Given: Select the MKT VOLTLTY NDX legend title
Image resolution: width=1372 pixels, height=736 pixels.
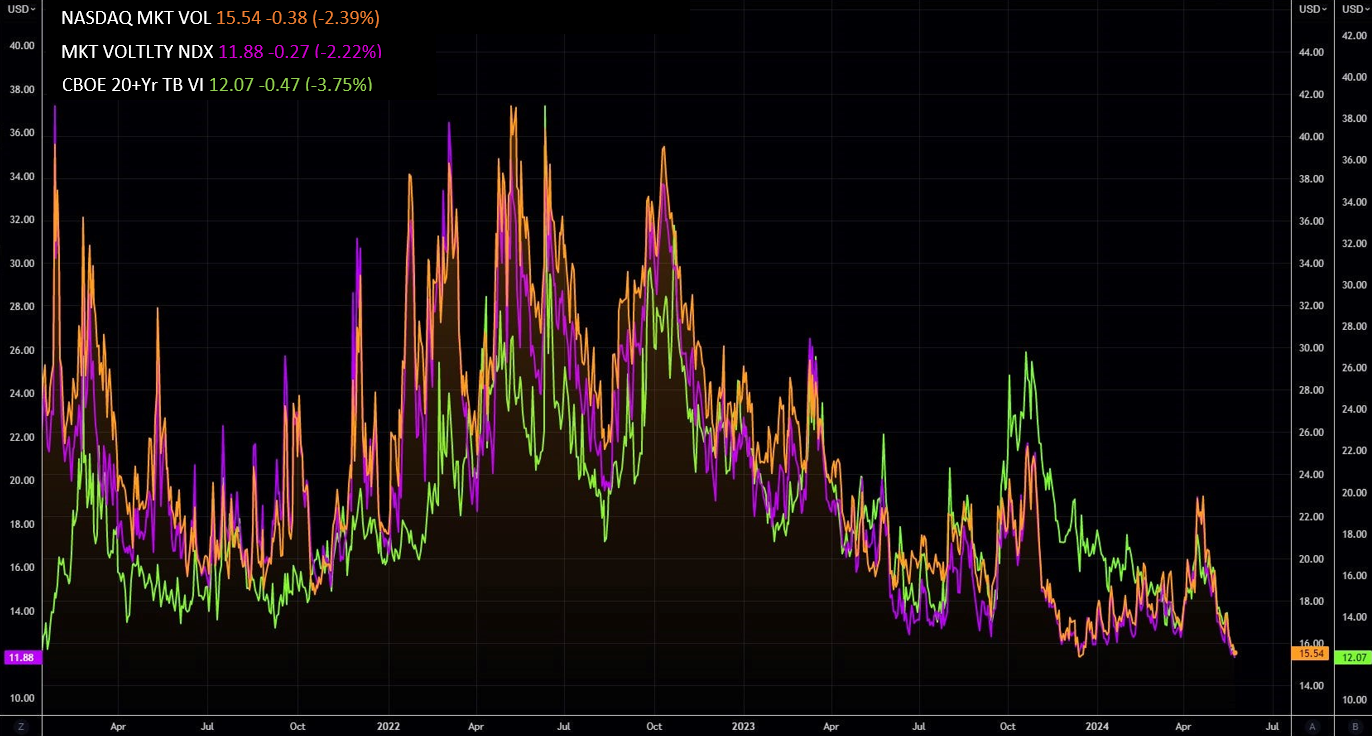Looking at the screenshot, I should click(x=137, y=51).
